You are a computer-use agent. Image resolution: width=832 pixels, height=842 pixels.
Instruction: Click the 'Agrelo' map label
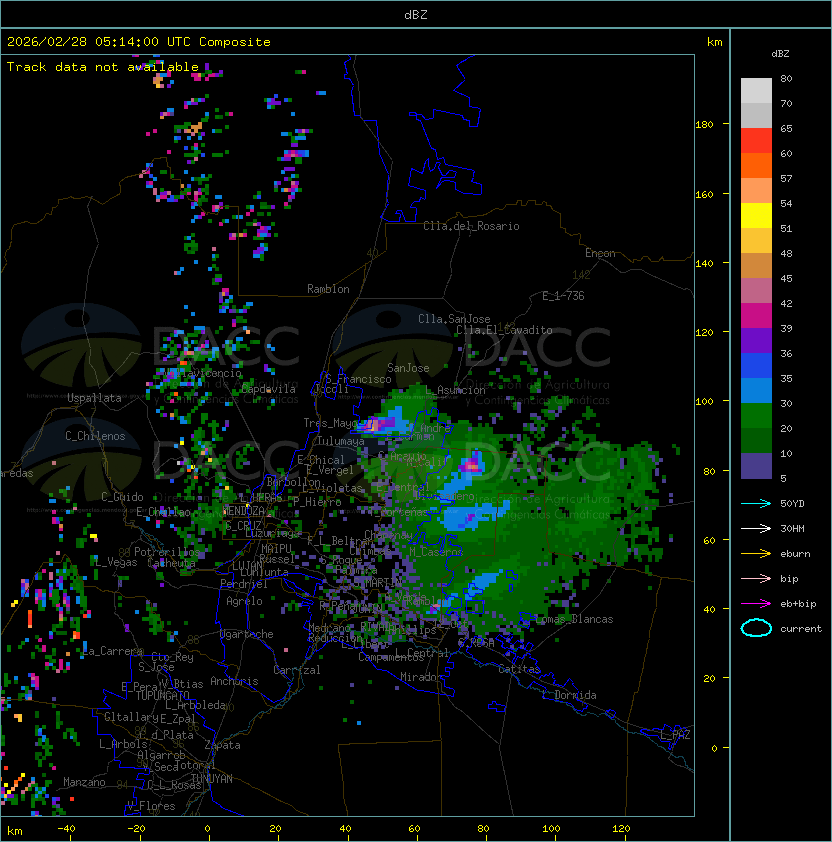point(244,601)
